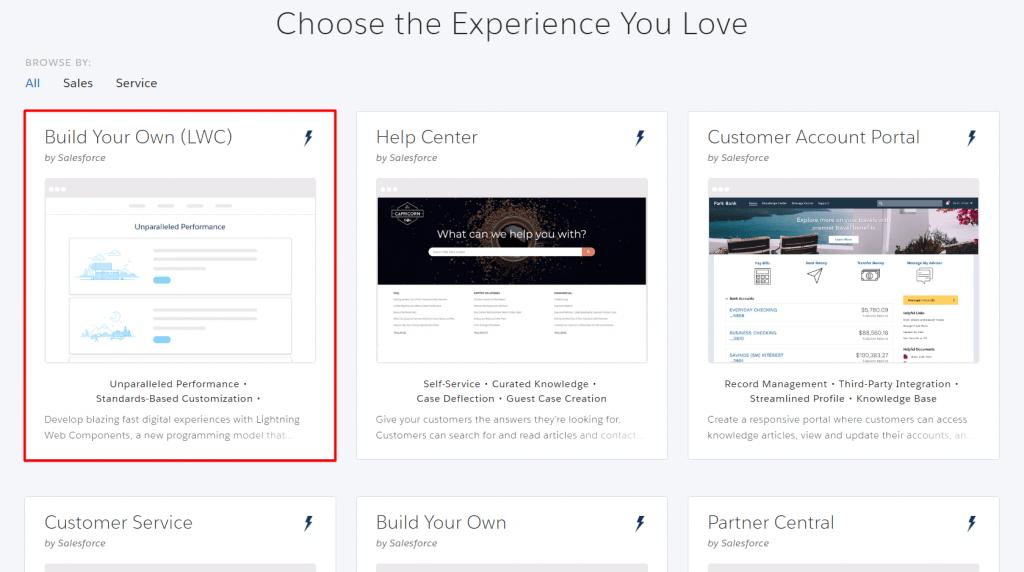Click 'by Salesforce' under Help Center
This screenshot has width=1024, height=572.
407,158
